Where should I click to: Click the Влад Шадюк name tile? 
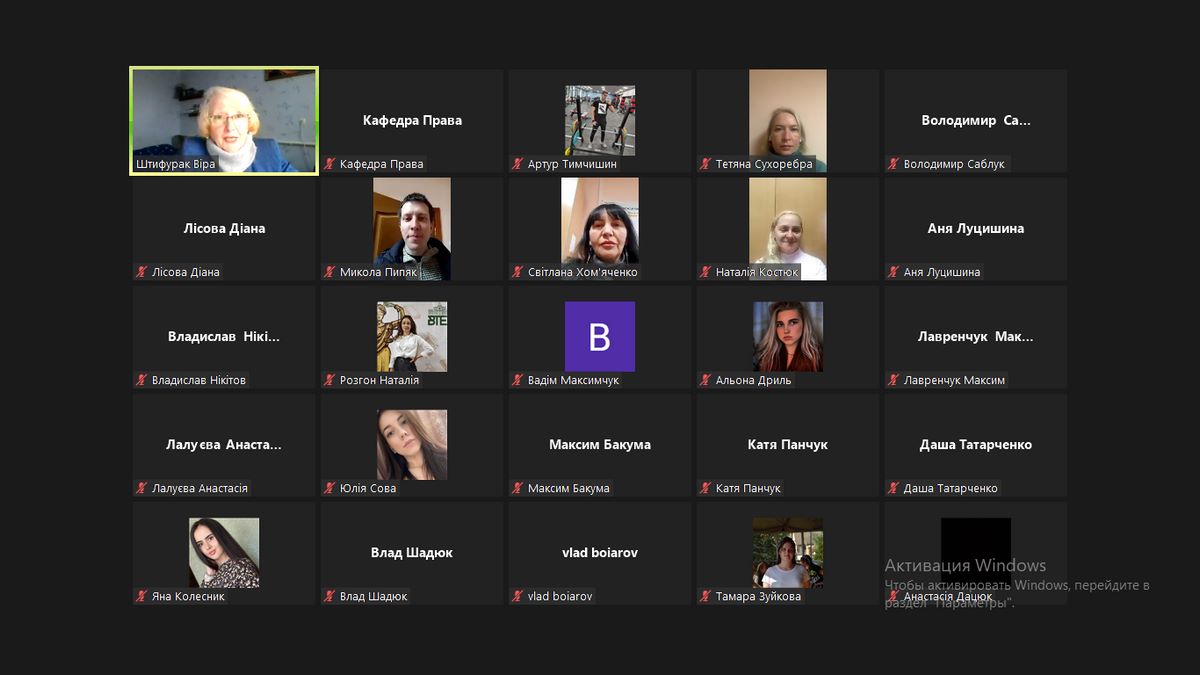[412, 553]
